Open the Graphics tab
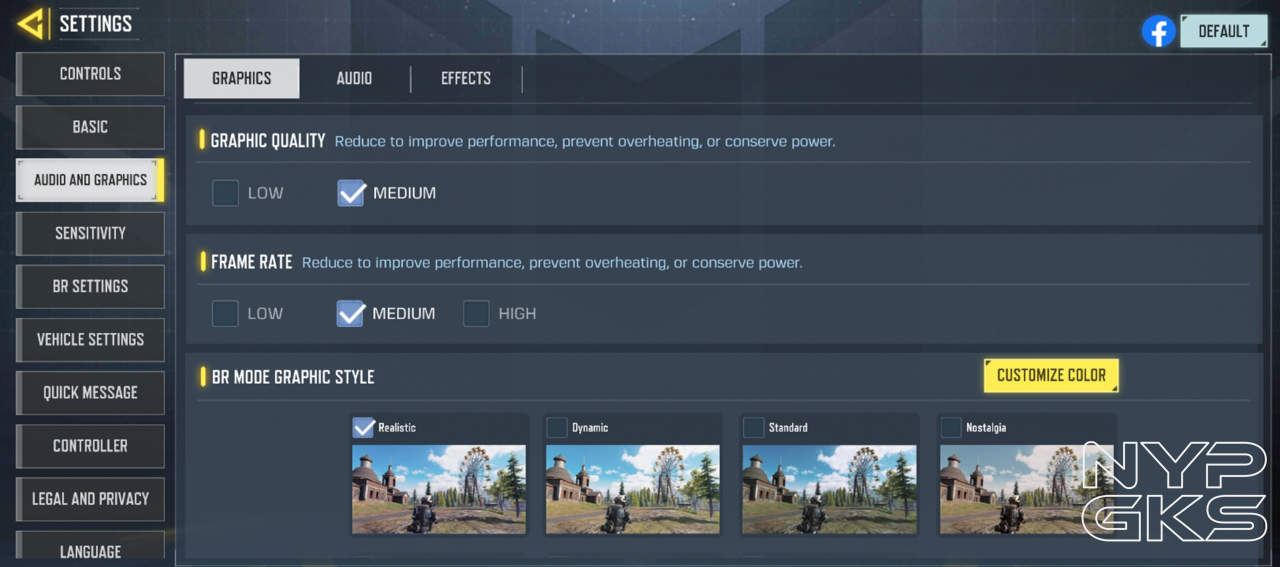This screenshot has height=567, width=1280. click(241, 78)
